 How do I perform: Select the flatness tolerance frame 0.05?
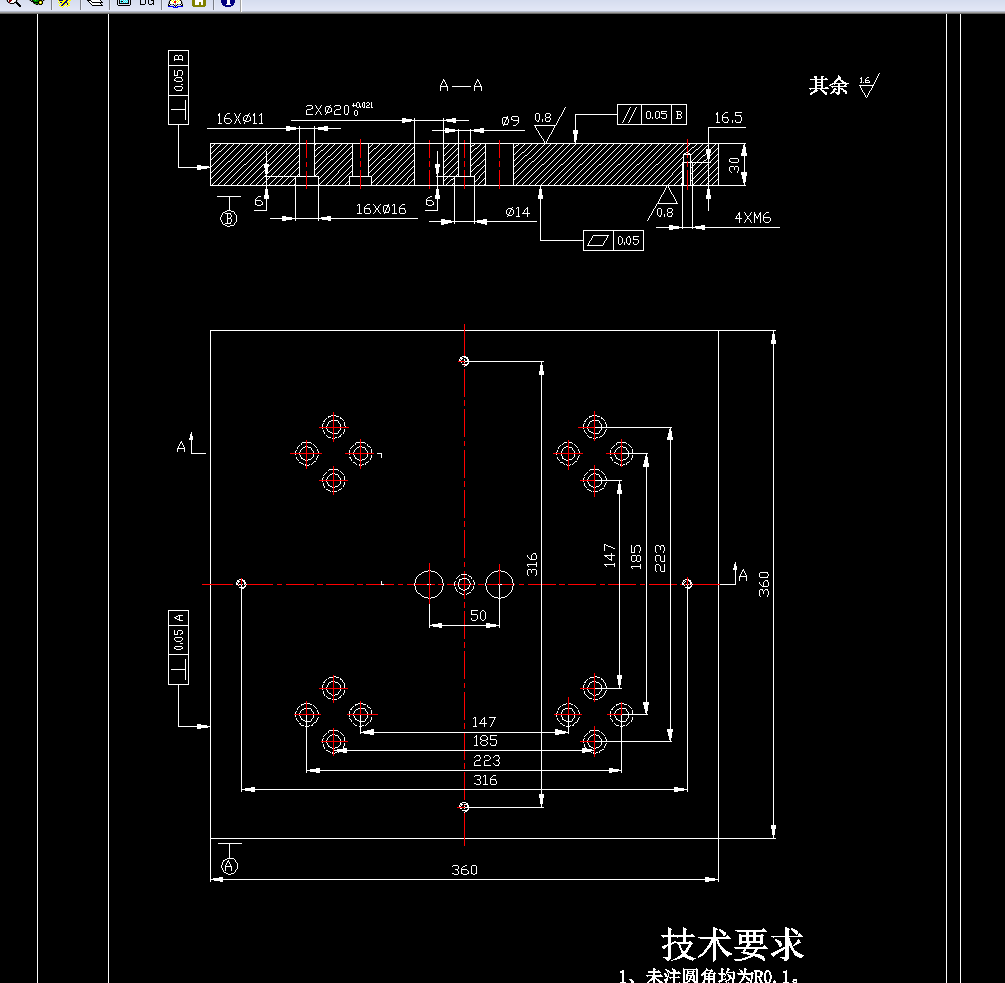coord(613,241)
